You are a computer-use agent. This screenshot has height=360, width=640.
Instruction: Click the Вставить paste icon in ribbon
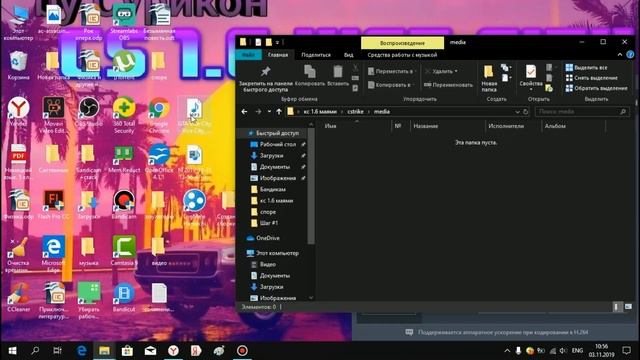(x=338, y=72)
